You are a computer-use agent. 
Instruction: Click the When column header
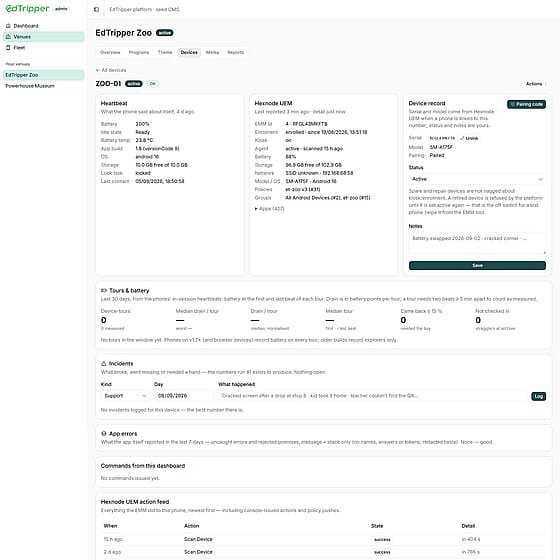110,526
